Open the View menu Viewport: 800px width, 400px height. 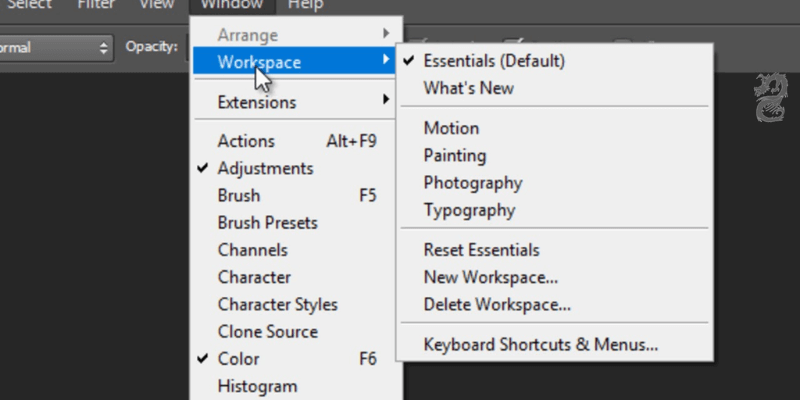pos(156,5)
